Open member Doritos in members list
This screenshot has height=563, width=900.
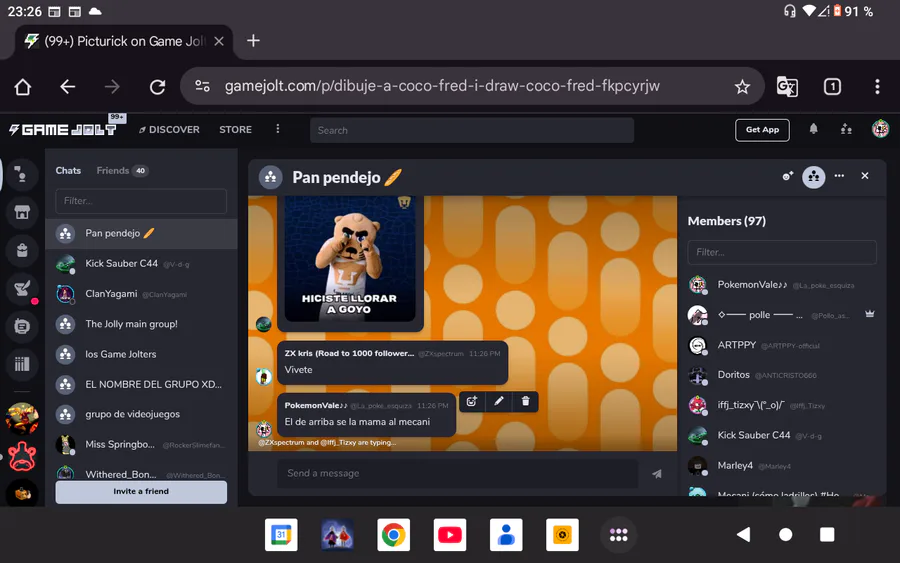pyautogui.click(x=782, y=375)
